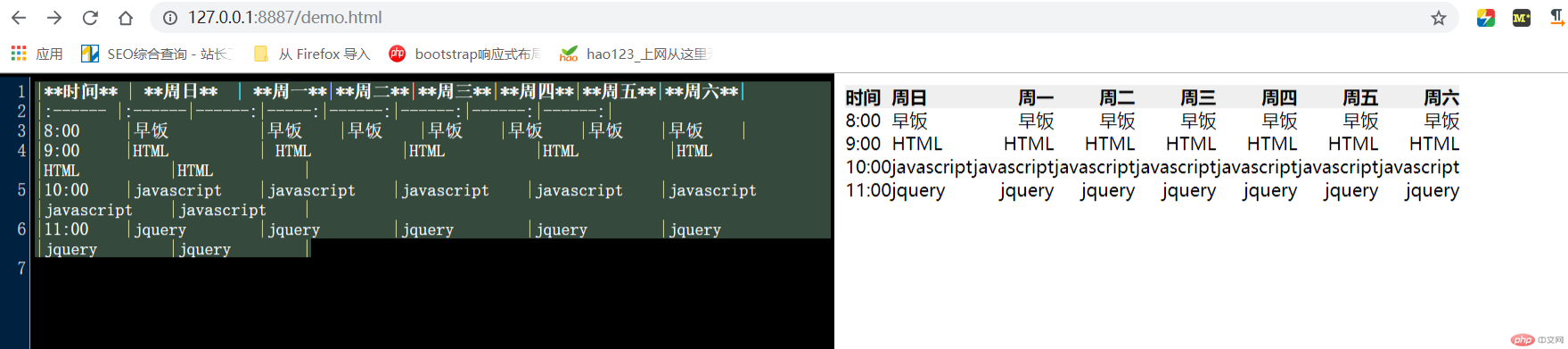This screenshot has height=349, width=1568.
Task: Open the Markdown M extension icon
Action: tap(1522, 18)
